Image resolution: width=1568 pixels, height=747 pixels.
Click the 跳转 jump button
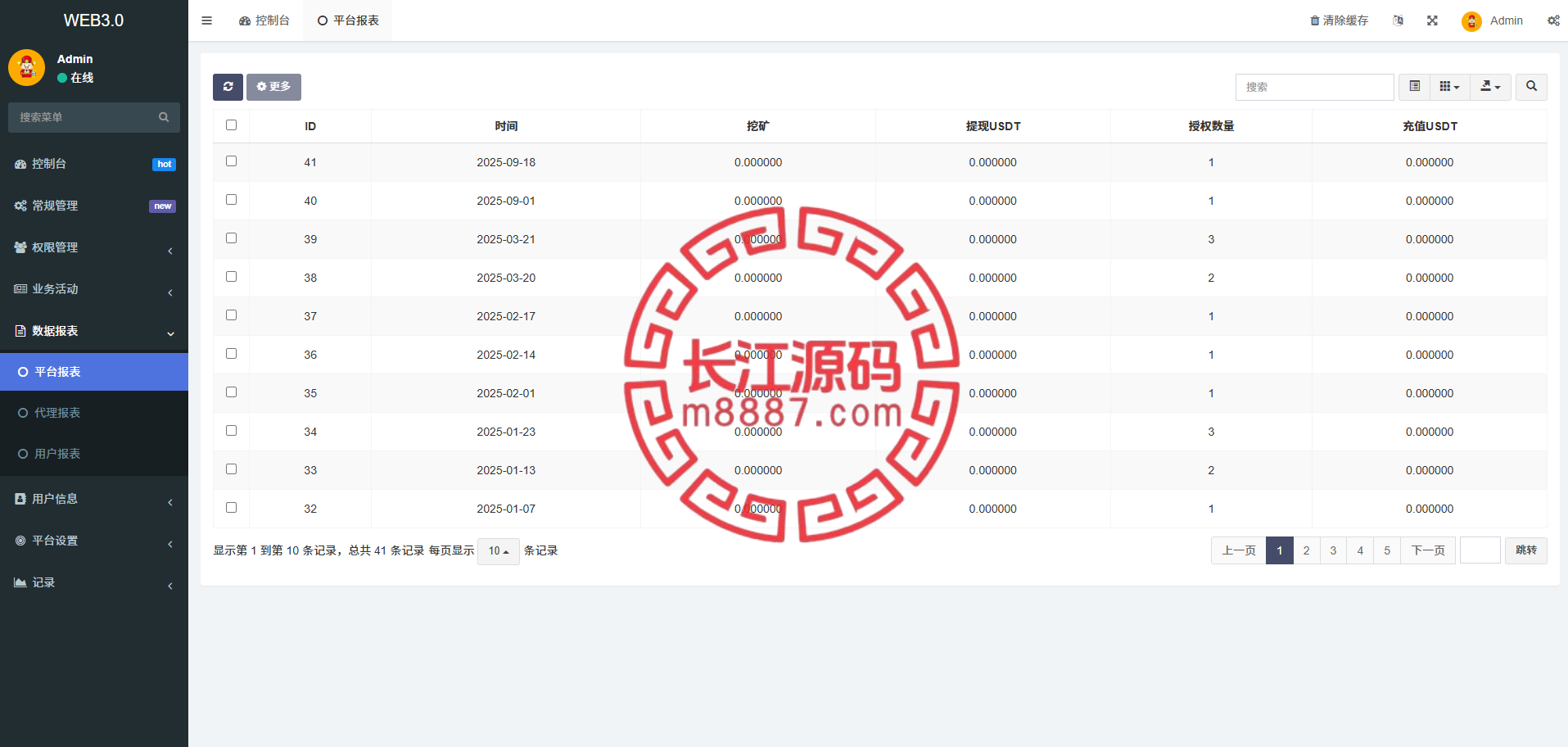click(1526, 550)
